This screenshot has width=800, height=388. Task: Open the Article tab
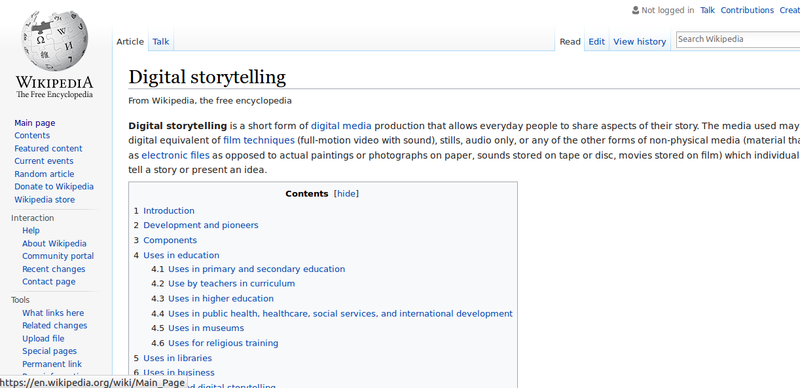tap(130, 42)
